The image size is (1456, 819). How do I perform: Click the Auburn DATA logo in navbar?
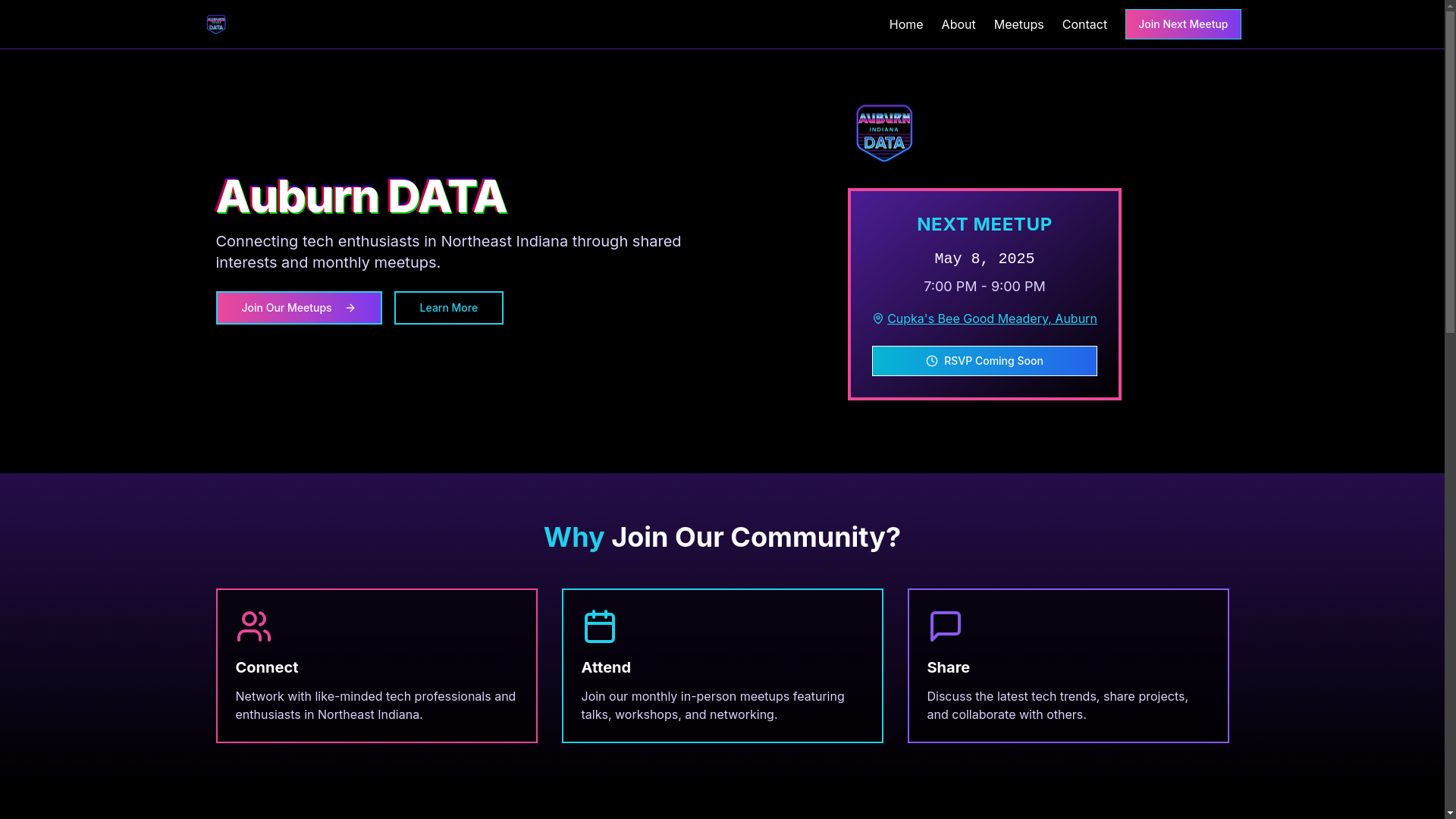(216, 24)
